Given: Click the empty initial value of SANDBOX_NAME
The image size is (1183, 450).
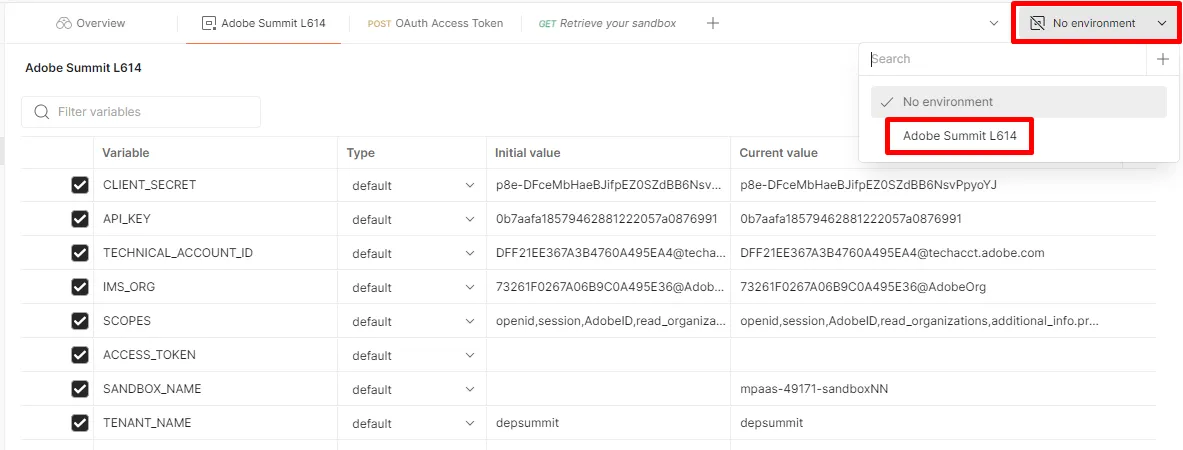Looking at the screenshot, I should click(608, 389).
